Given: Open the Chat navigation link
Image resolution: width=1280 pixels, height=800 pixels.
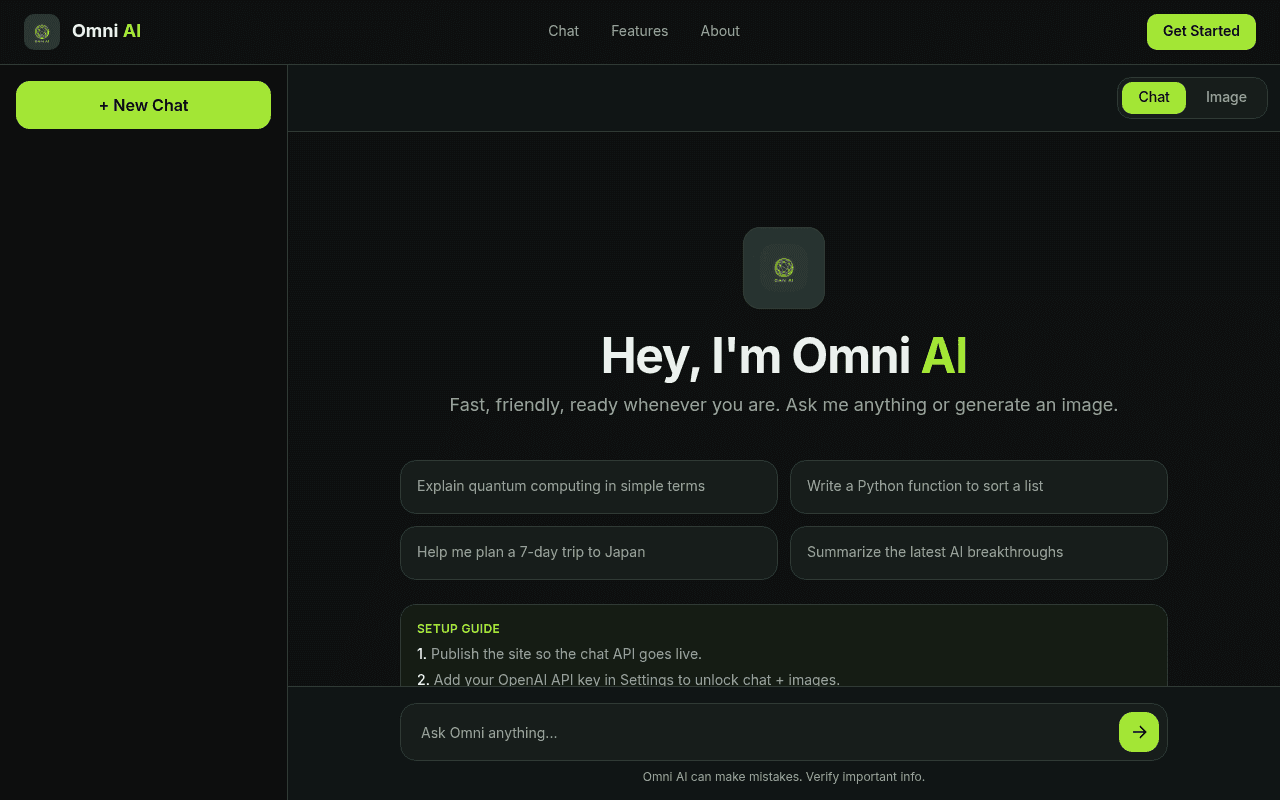Looking at the screenshot, I should (x=564, y=31).
